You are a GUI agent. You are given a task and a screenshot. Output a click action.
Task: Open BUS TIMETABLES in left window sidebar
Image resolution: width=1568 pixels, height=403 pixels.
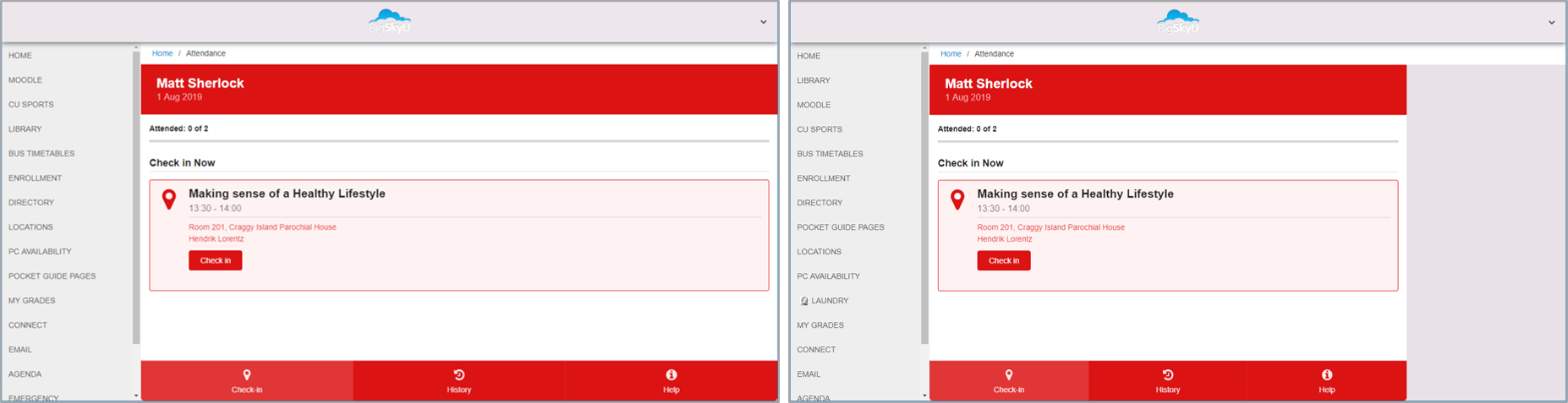[x=41, y=154]
